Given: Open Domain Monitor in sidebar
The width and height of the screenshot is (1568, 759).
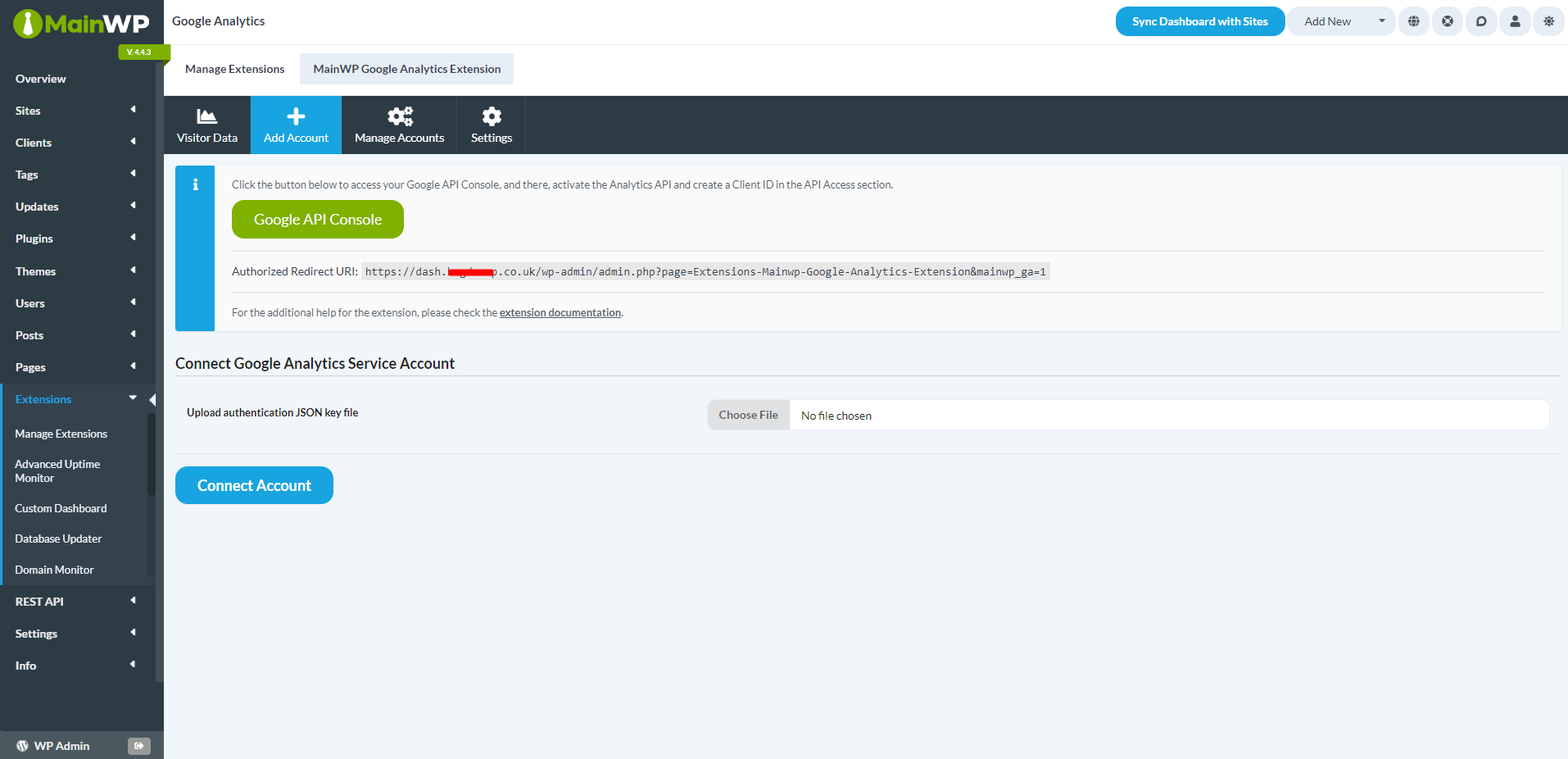Looking at the screenshot, I should tap(54, 570).
